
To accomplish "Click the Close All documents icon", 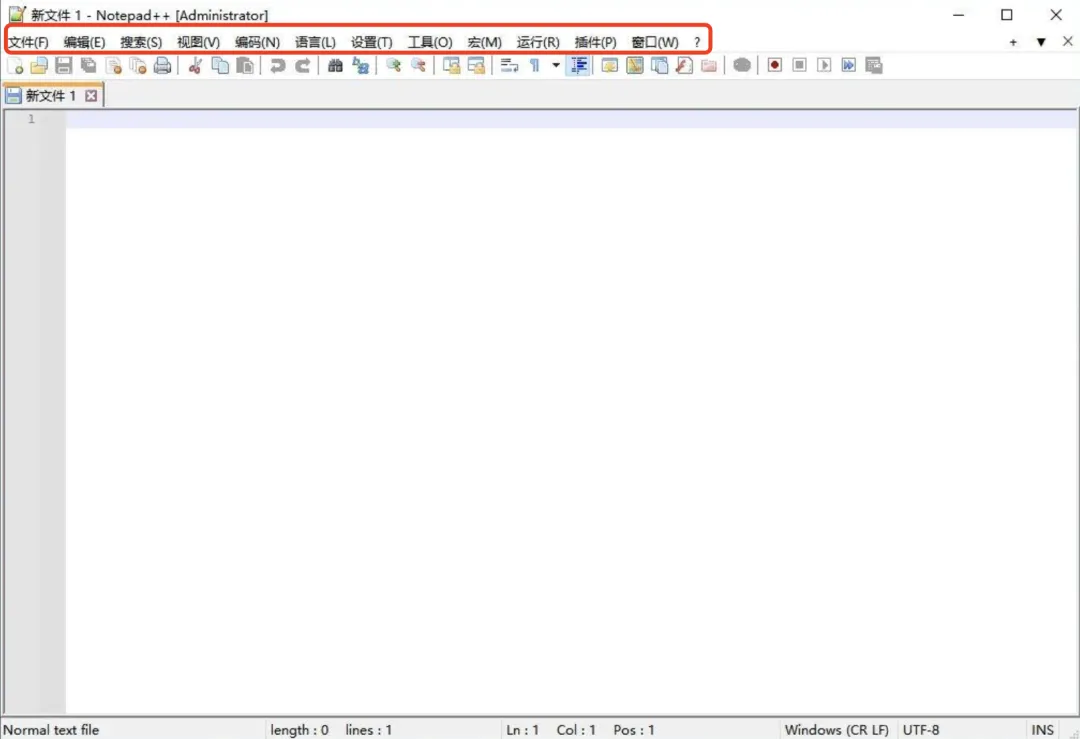I will click(x=138, y=65).
